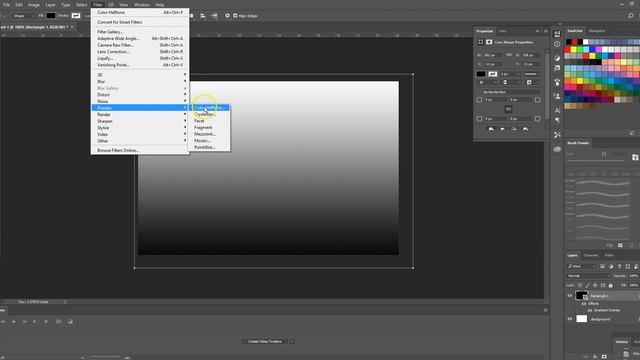Screen dimensions: 640x360
Task: Select the document tab Rectangle 1
Action: (x=35, y=27)
